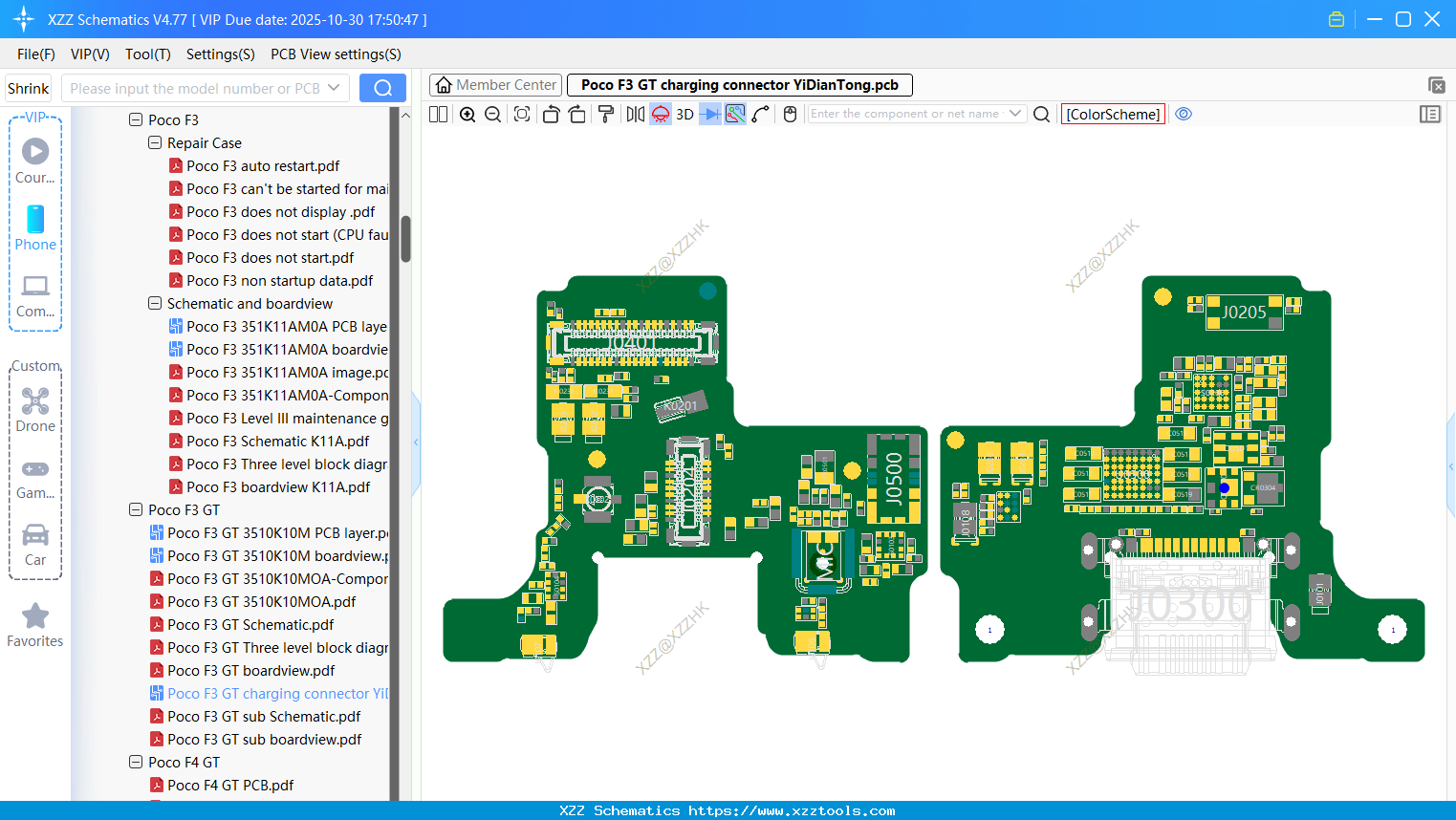Viewport: 1456px width, 820px height.
Task: Open the Tool(T) menu
Action: (147, 54)
